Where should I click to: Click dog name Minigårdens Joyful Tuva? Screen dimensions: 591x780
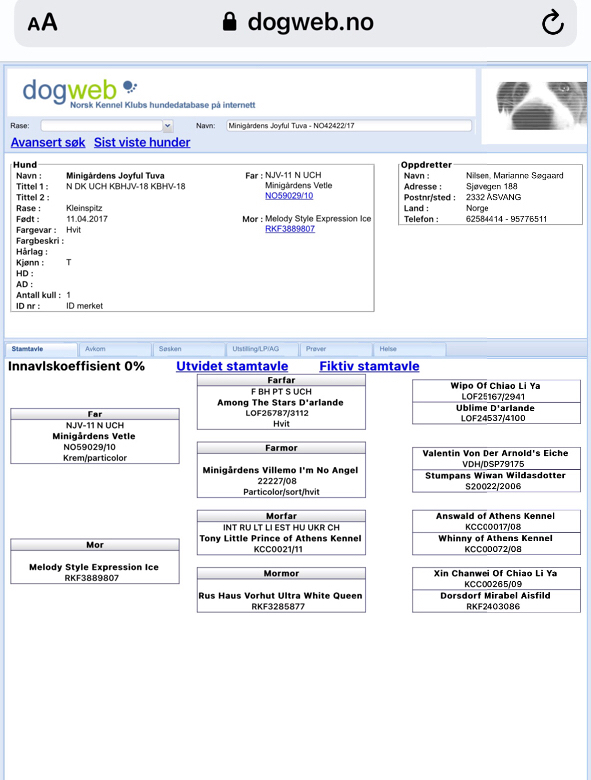point(115,176)
